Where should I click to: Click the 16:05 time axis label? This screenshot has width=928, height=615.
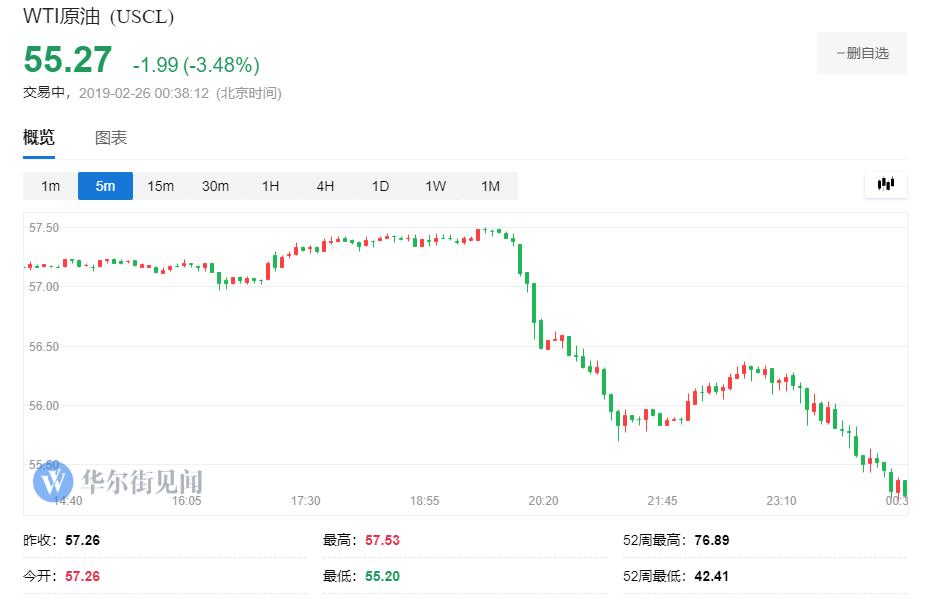tap(186, 501)
